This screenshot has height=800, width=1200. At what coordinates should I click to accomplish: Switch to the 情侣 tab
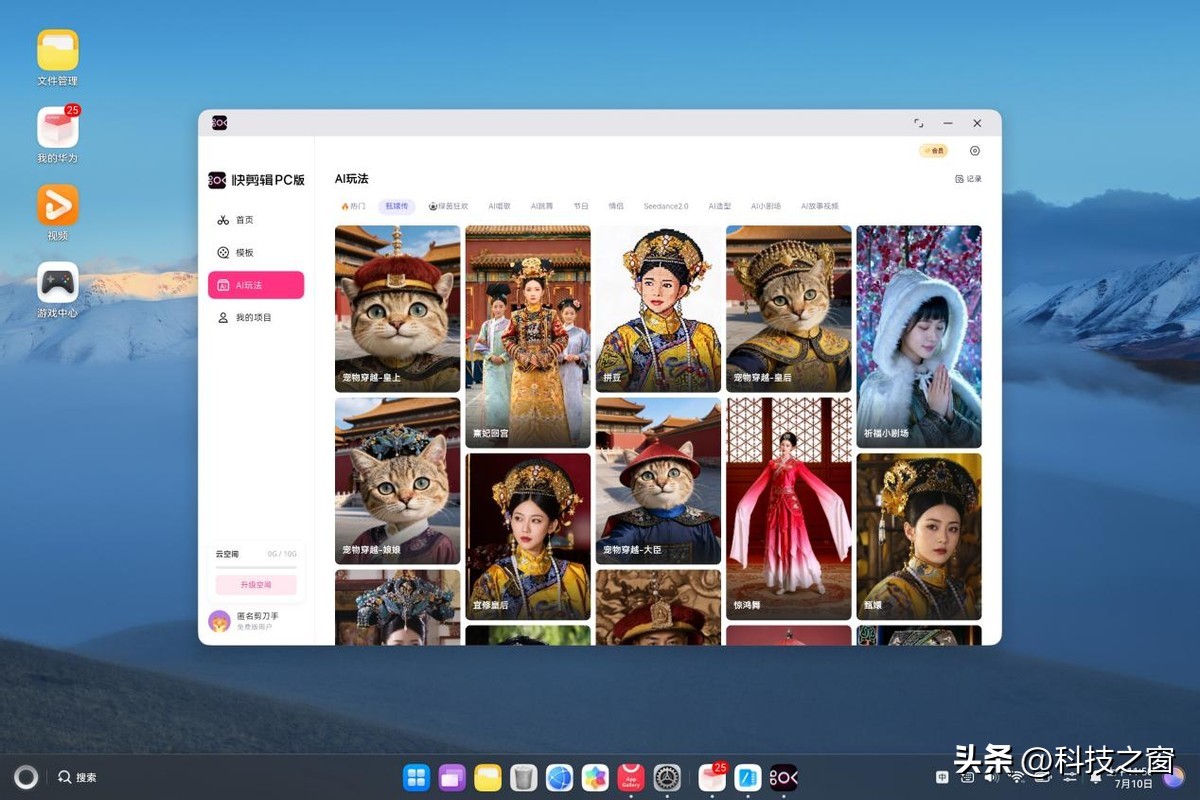(x=616, y=206)
